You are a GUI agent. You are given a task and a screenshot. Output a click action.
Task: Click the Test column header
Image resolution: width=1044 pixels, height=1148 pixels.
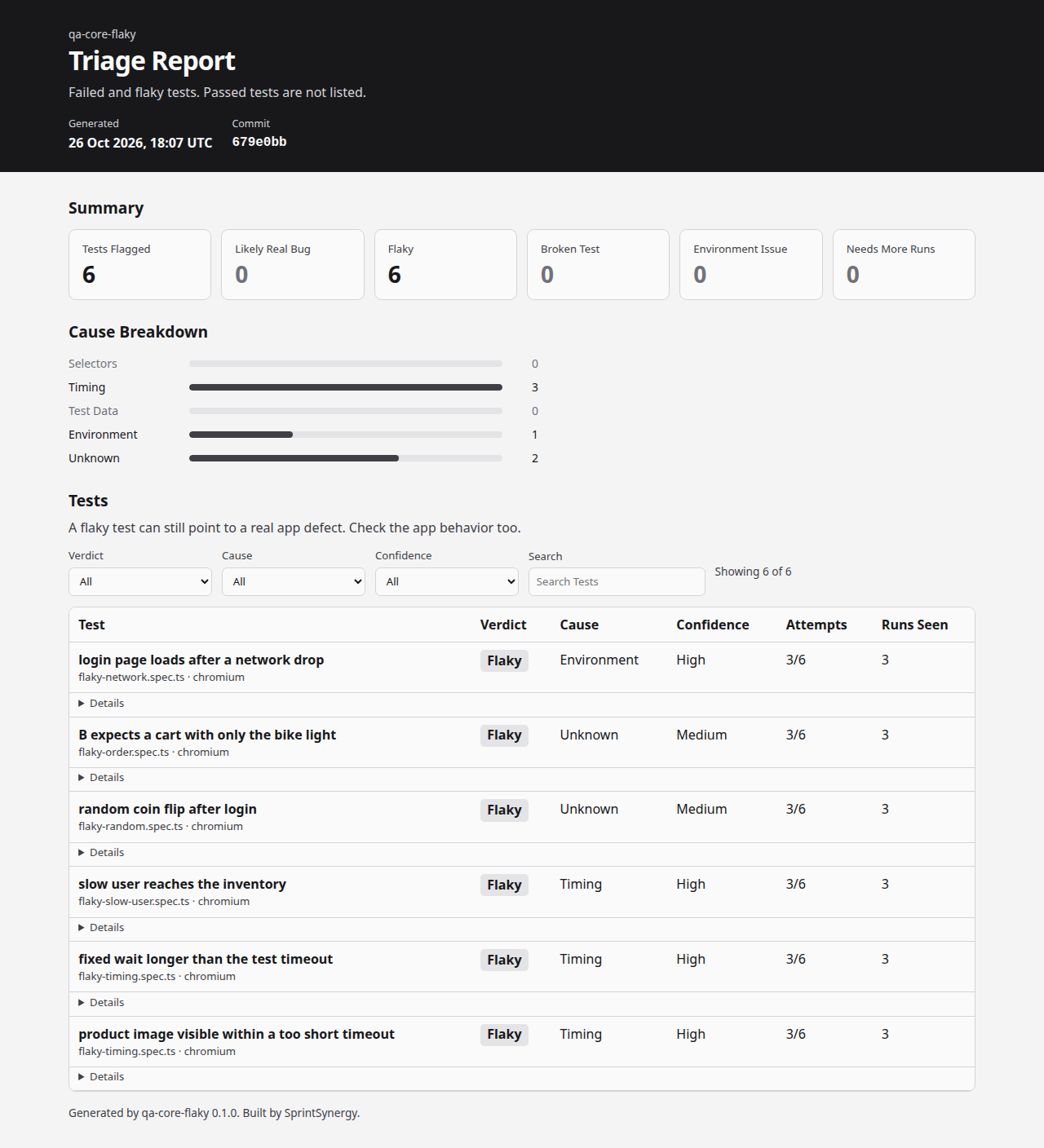[x=91, y=625]
